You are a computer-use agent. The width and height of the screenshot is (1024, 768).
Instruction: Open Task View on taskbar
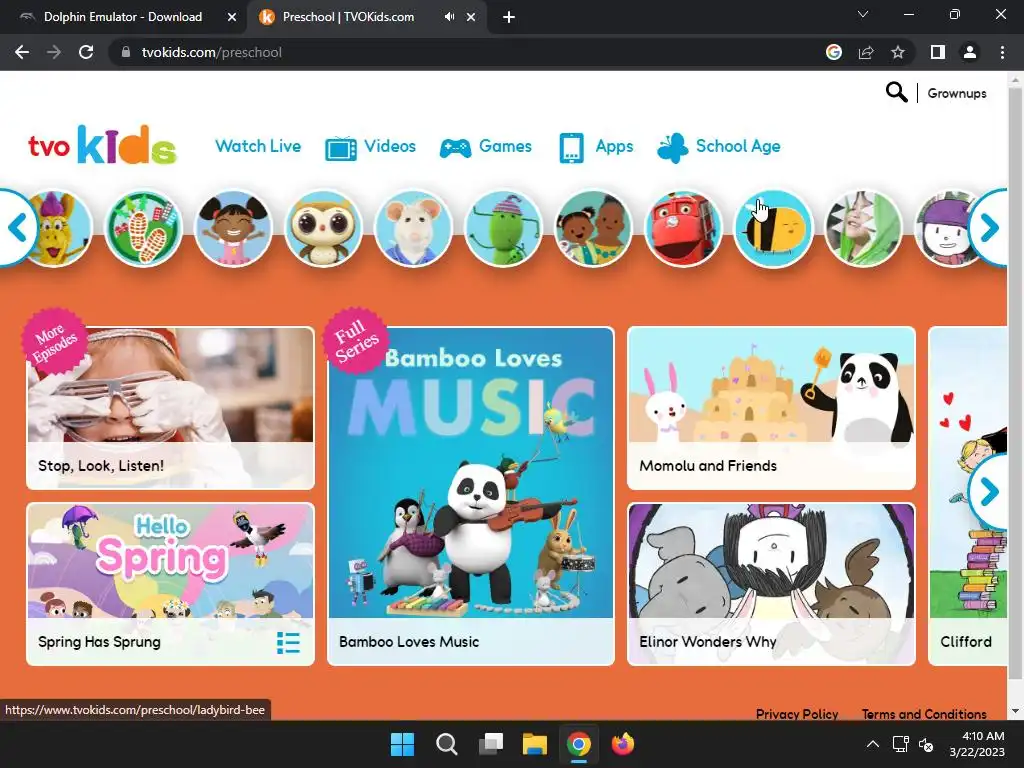[491, 744]
